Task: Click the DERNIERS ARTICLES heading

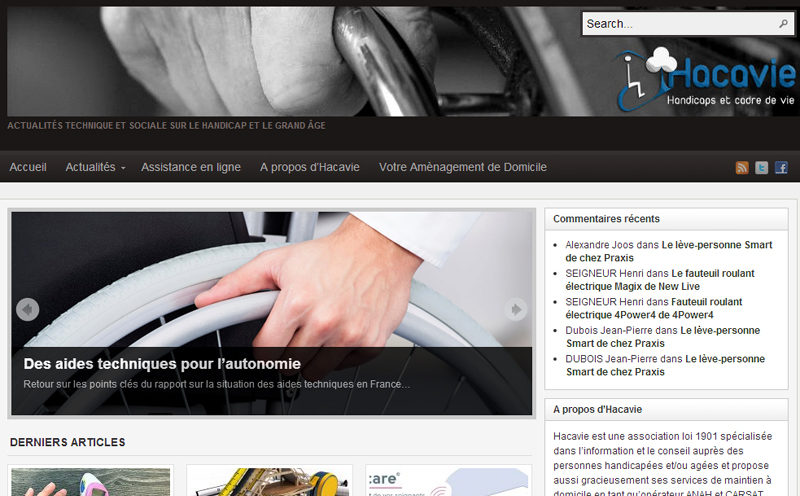Action: 67,442
